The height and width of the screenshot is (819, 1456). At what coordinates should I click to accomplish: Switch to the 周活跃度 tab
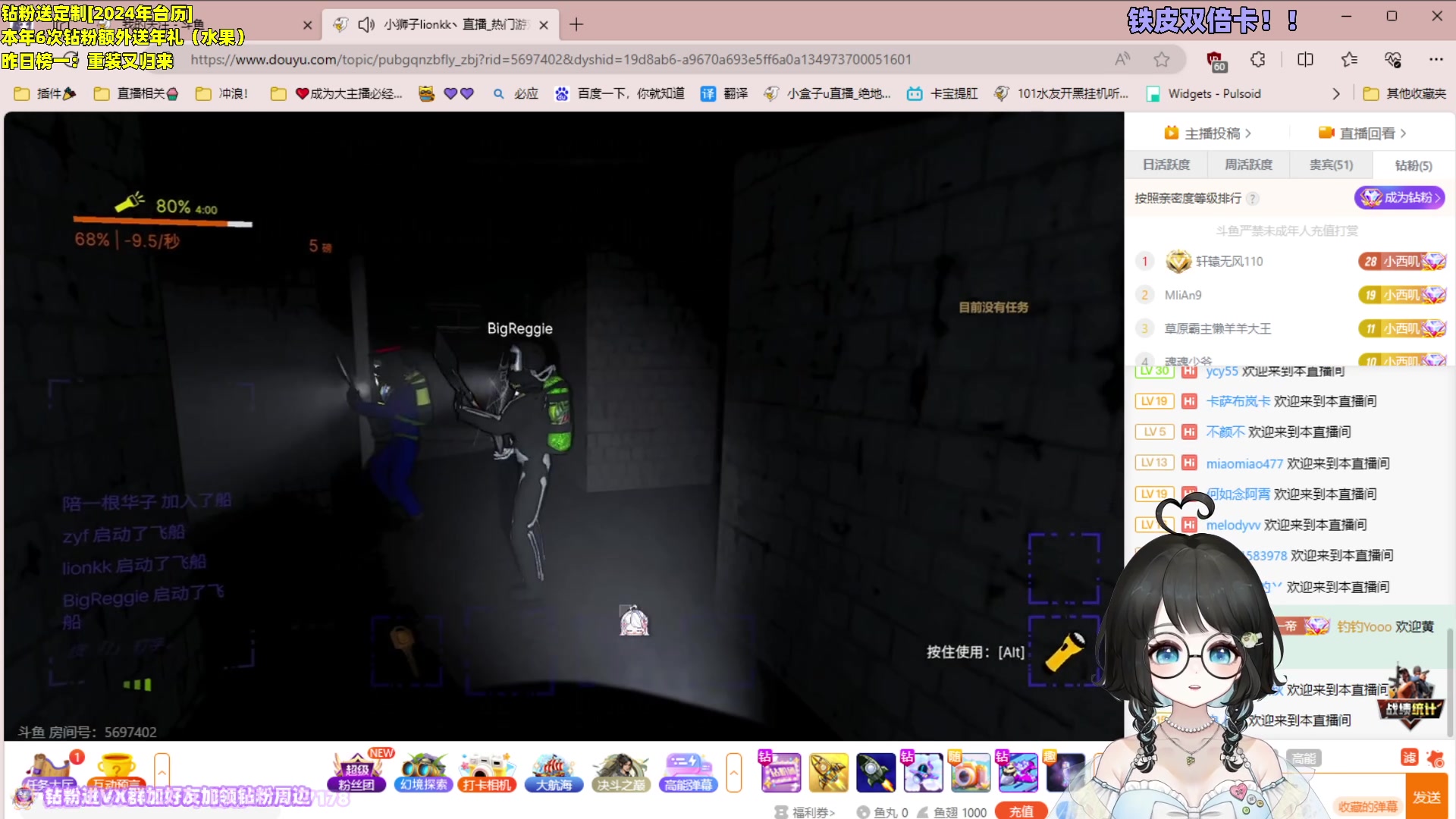click(x=1248, y=165)
